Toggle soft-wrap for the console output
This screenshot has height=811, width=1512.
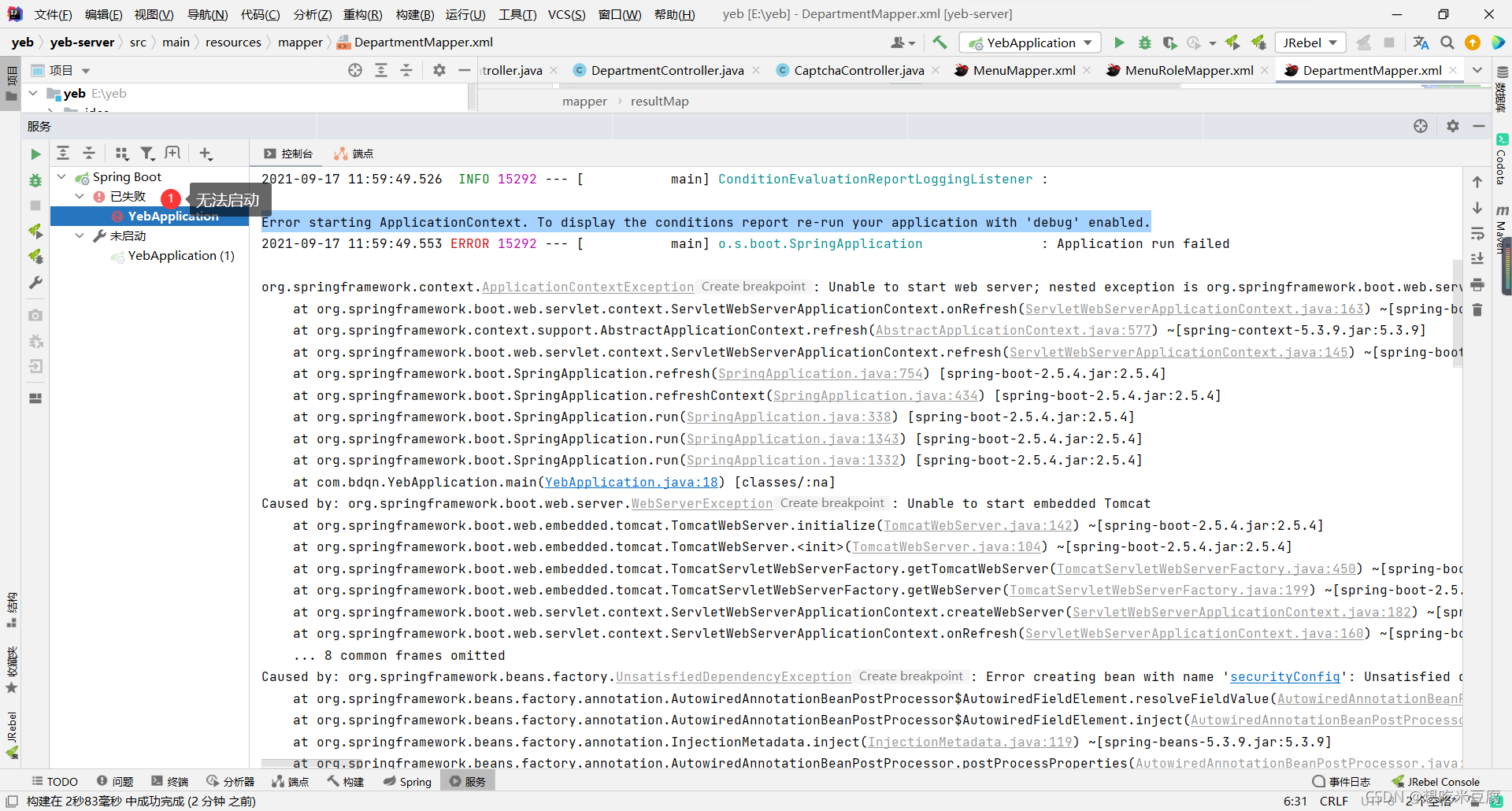tap(1478, 232)
